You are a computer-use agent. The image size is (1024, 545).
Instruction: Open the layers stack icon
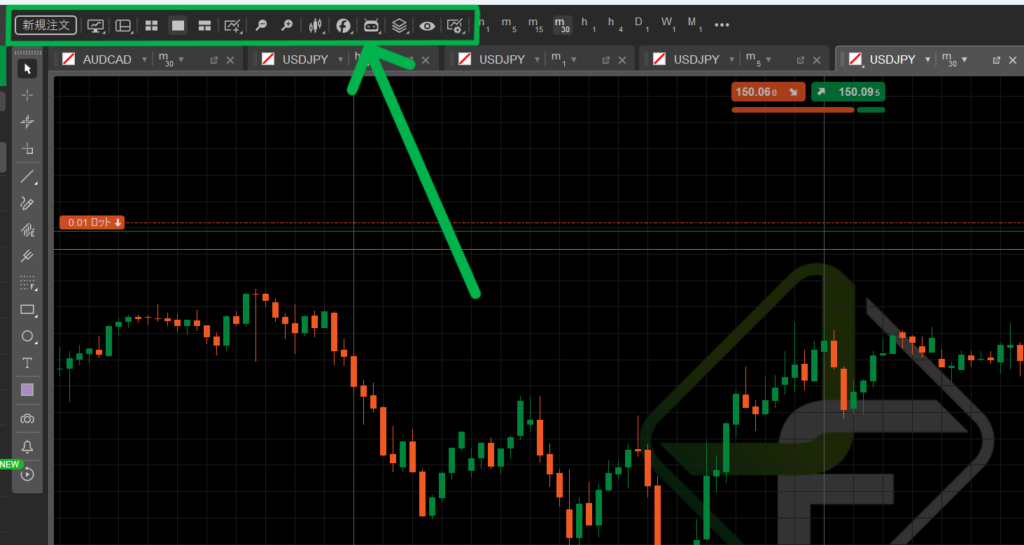click(x=400, y=26)
